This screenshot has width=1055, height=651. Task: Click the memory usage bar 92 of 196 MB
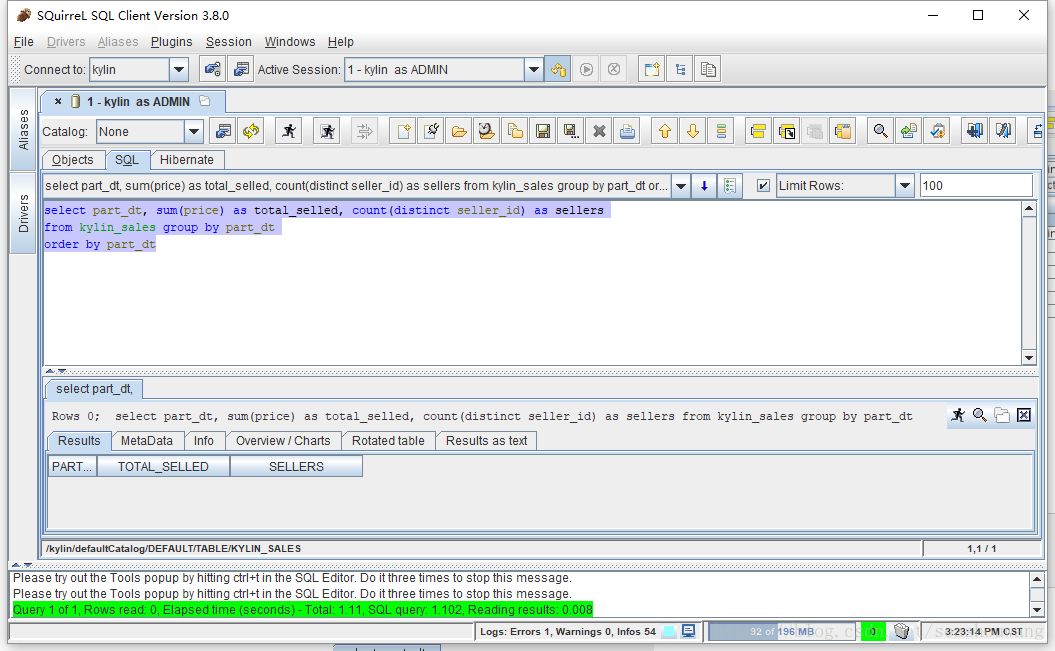tap(782, 631)
